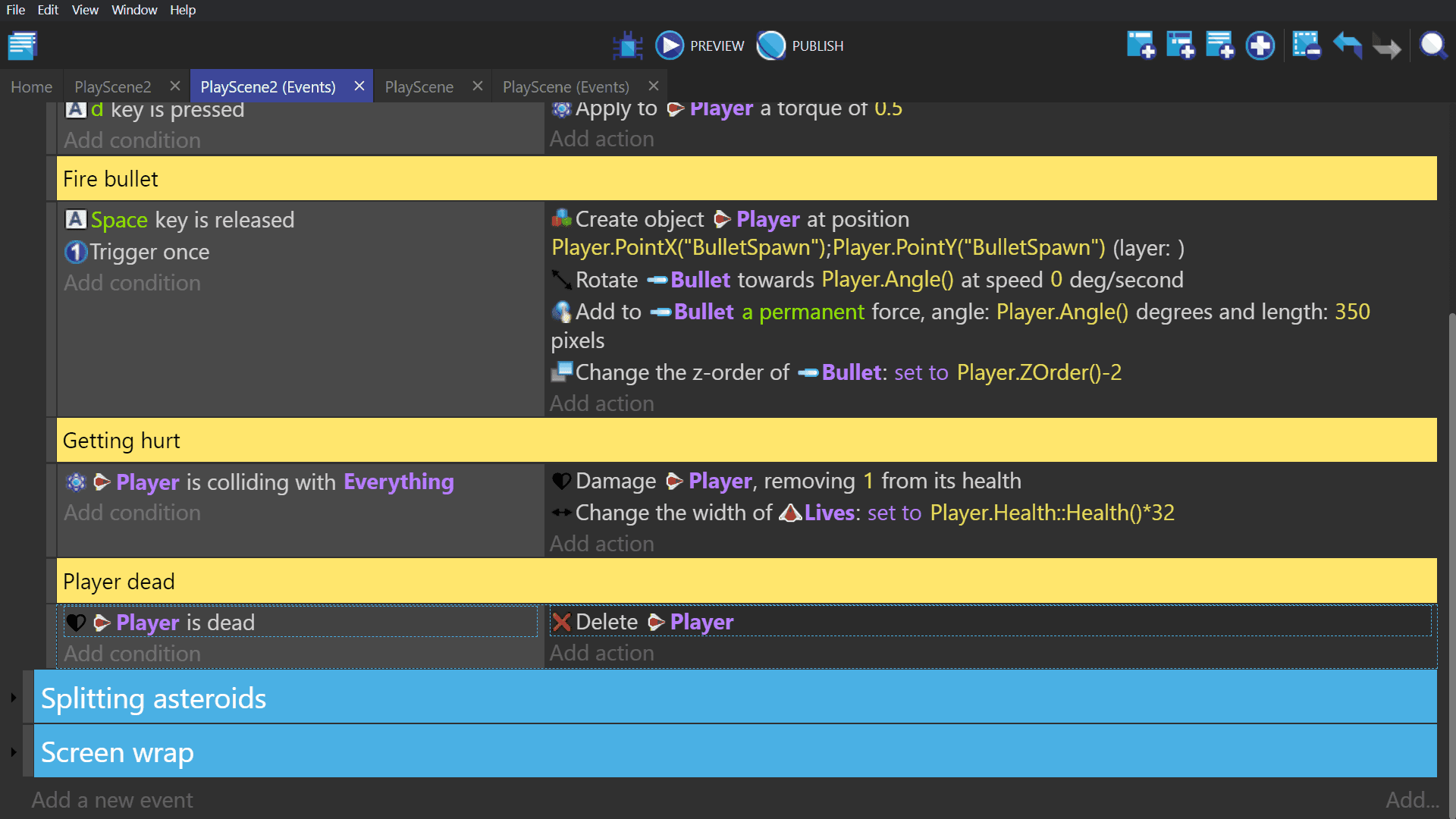This screenshot has height=819, width=1456.
Task: Open the Window menu
Action: (x=134, y=10)
